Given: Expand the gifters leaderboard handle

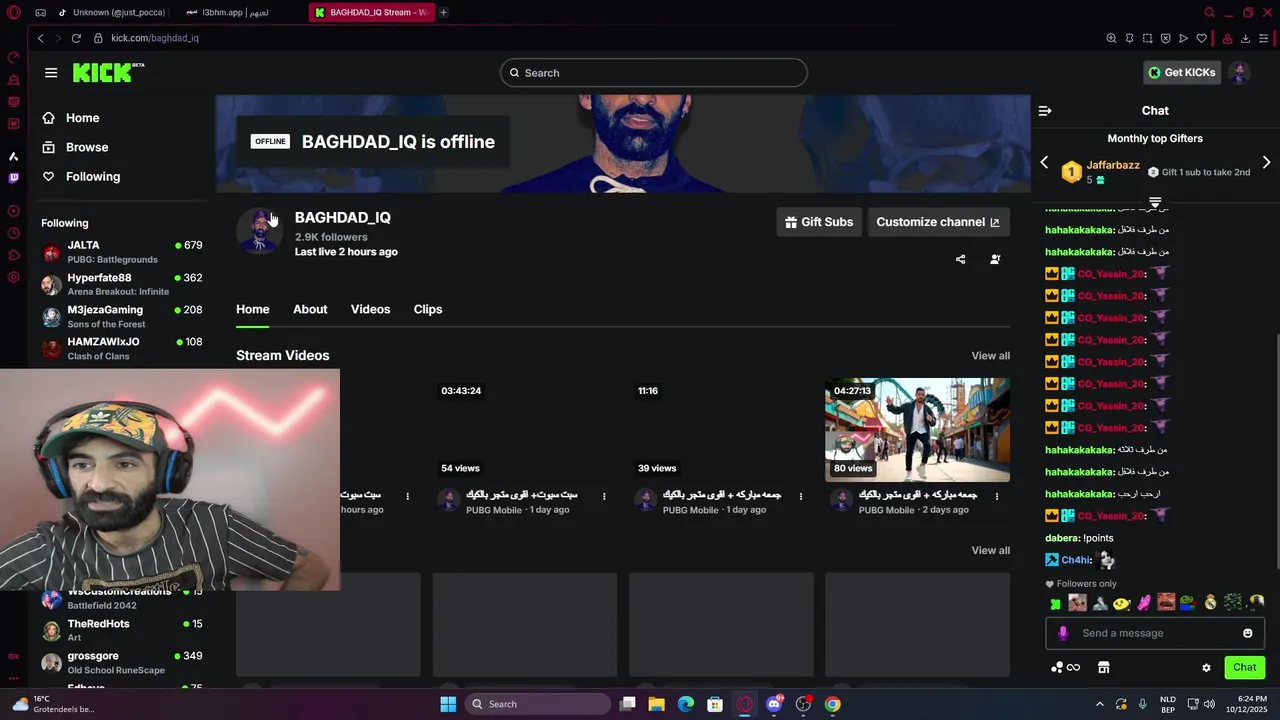Looking at the screenshot, I should pos(1155,202).
